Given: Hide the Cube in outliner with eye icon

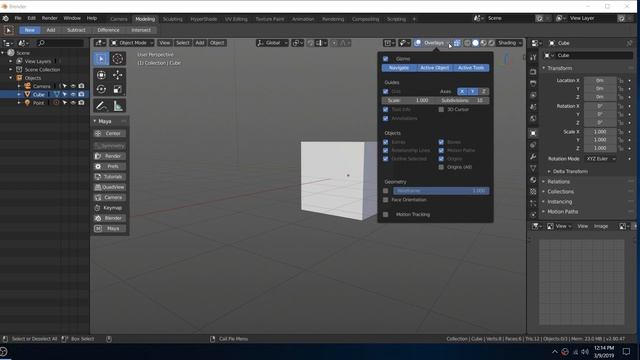Looking at the screenshot, I should (73, 94).
